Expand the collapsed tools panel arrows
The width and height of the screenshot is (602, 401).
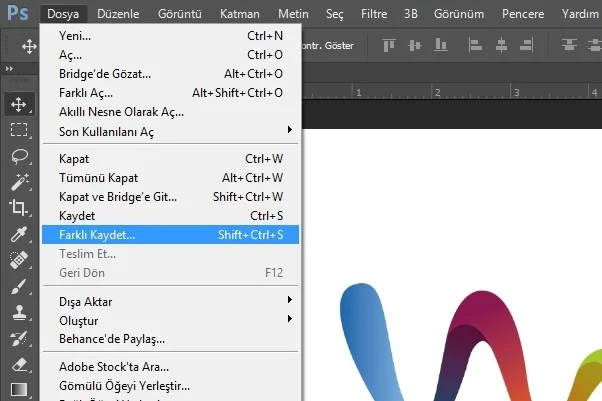click(9, 69)
